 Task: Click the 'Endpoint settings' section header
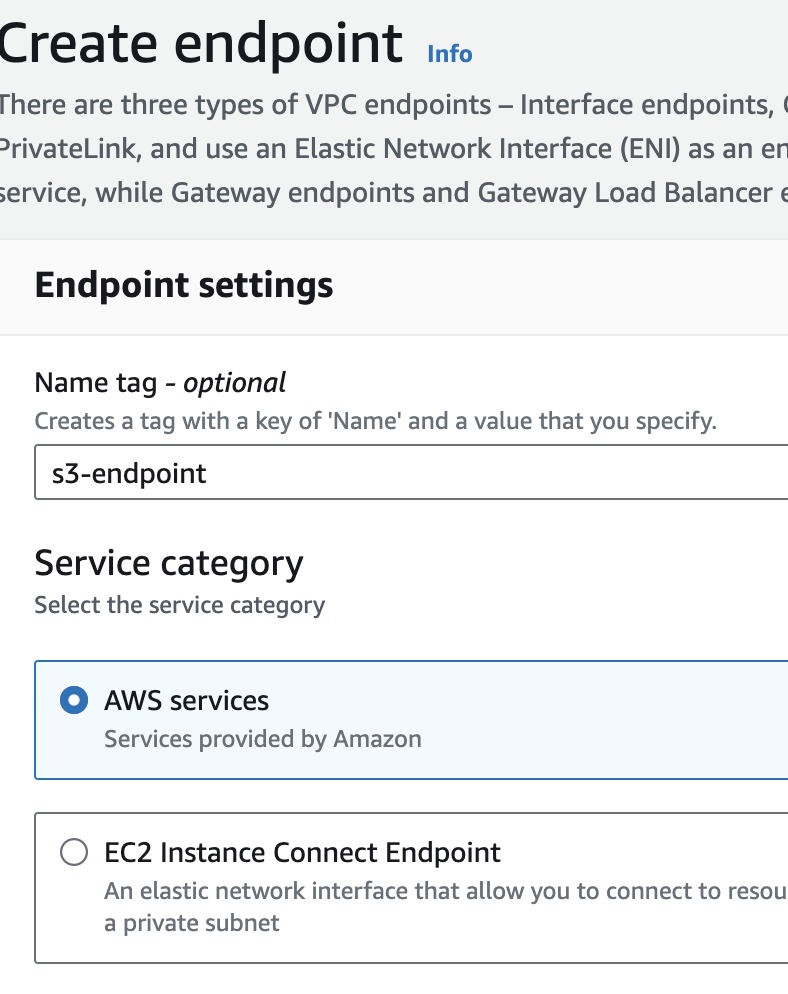(x=184, y=285)
